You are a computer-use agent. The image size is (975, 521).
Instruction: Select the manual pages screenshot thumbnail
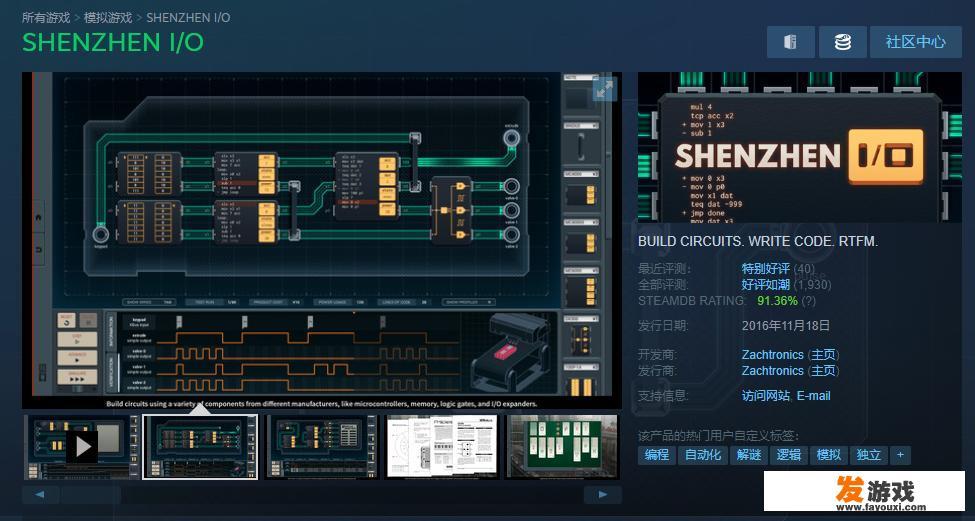coord(442,446)
